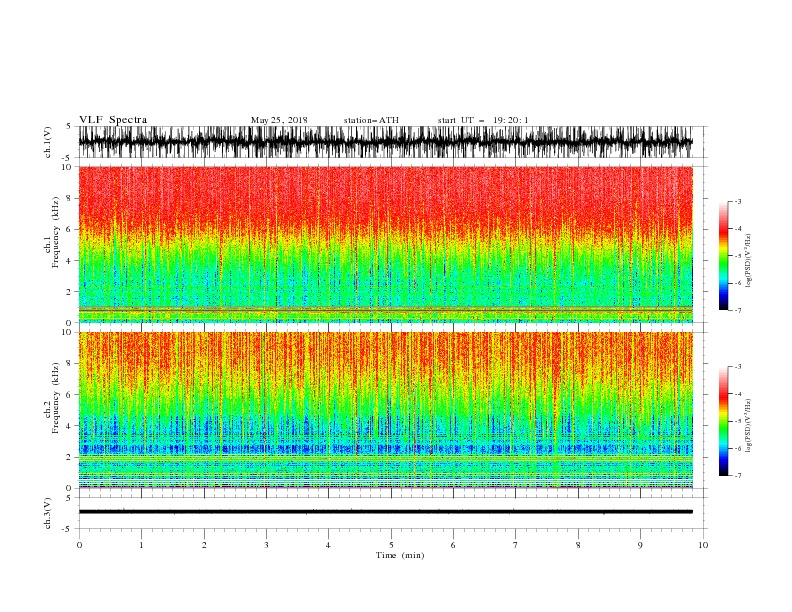Click the ch.1 voltage tick "-5"
The image size is (792, 612).
[68, 158]
